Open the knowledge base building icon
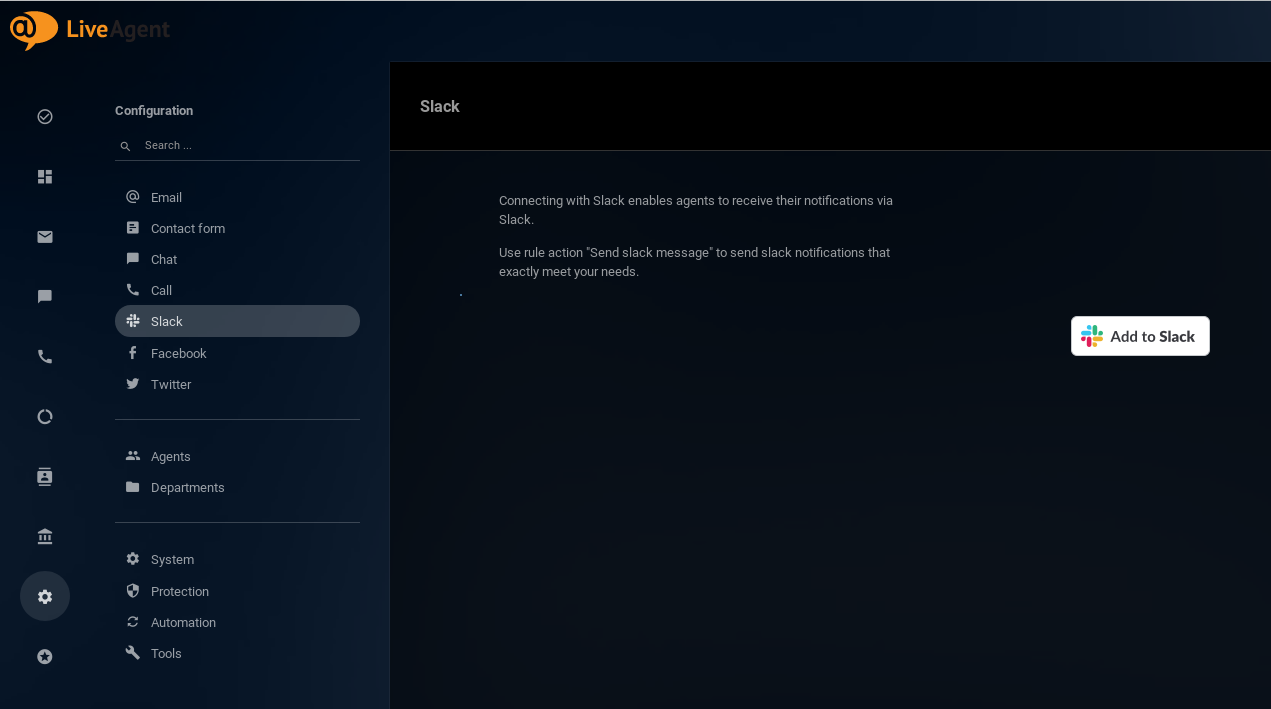 pyautogui.click(x=45, y=537)
